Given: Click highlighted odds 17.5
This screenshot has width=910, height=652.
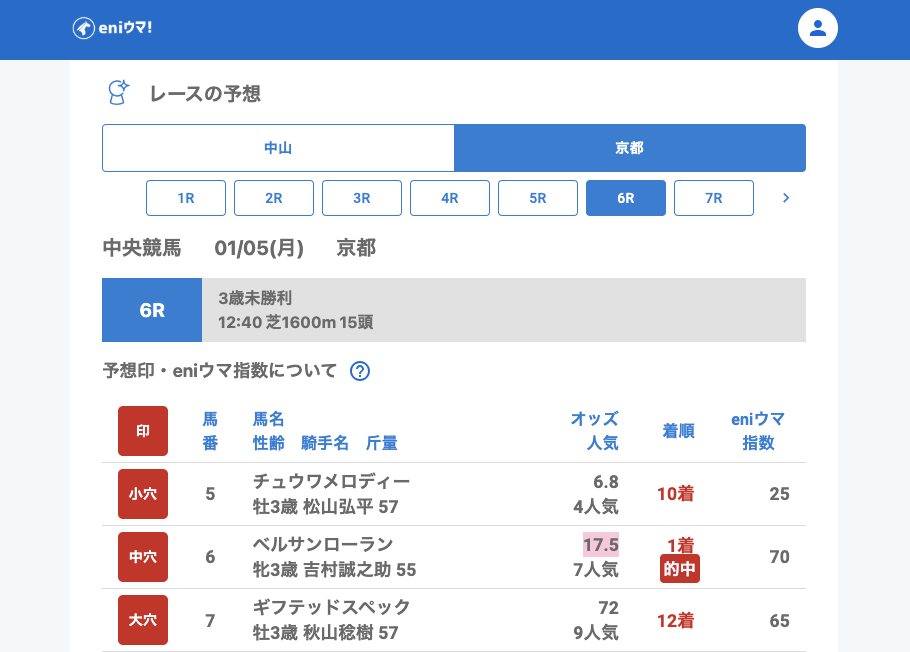Looking at the screenshot, I should point(601,545).
